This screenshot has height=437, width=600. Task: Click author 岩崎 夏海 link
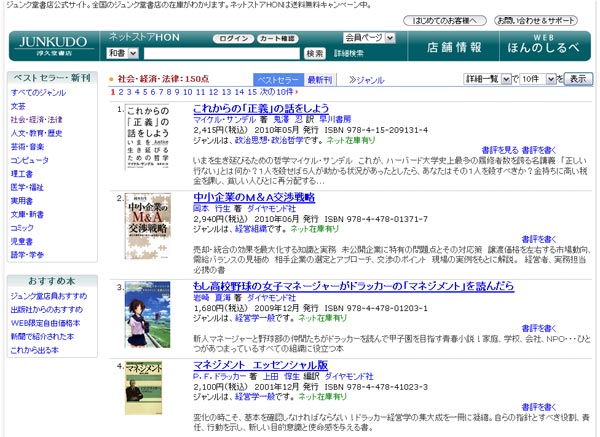click(x=212, y=297)
